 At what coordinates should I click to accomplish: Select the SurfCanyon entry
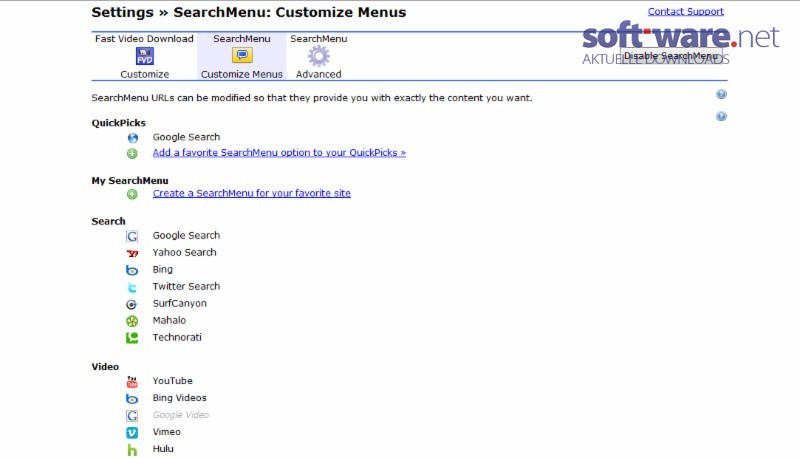point(180,303)
